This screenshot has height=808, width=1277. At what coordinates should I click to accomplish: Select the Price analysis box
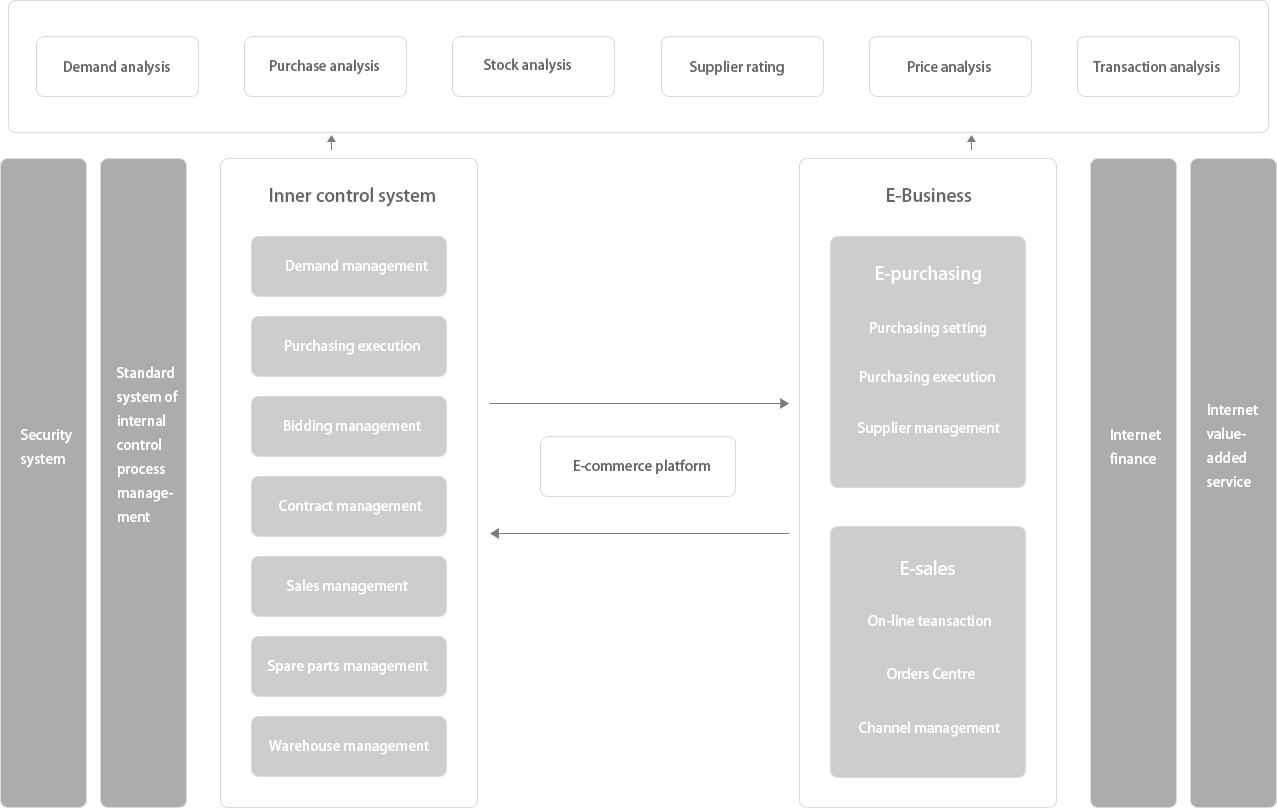[950, 67]
